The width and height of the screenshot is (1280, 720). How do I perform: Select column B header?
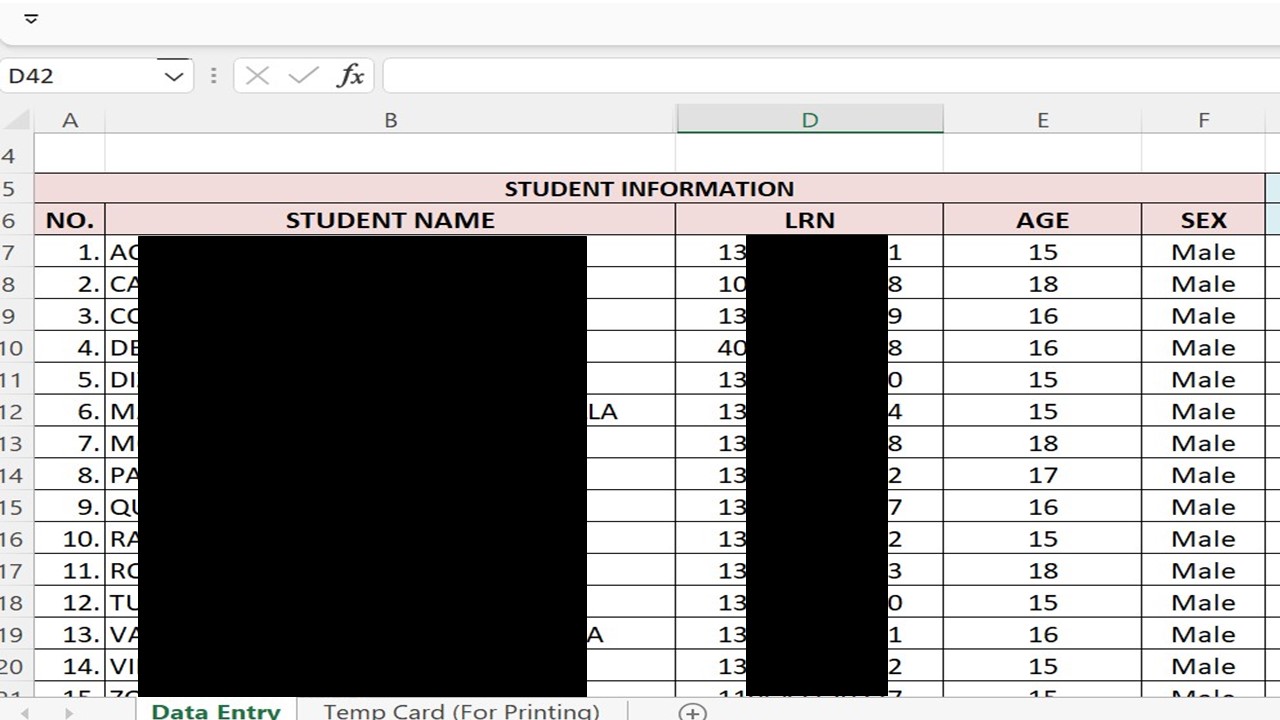click(390, 120)
